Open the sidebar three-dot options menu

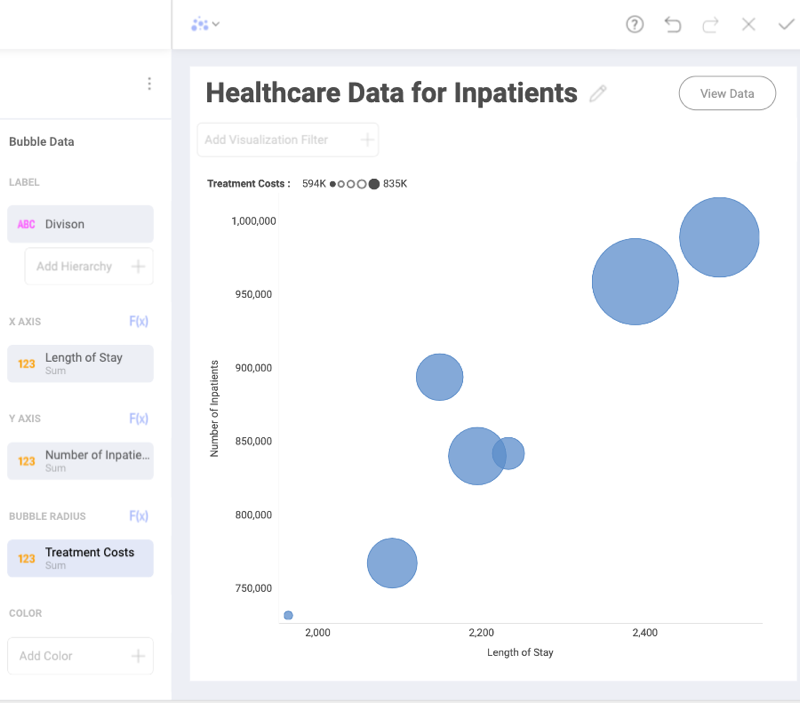point(149,83)
